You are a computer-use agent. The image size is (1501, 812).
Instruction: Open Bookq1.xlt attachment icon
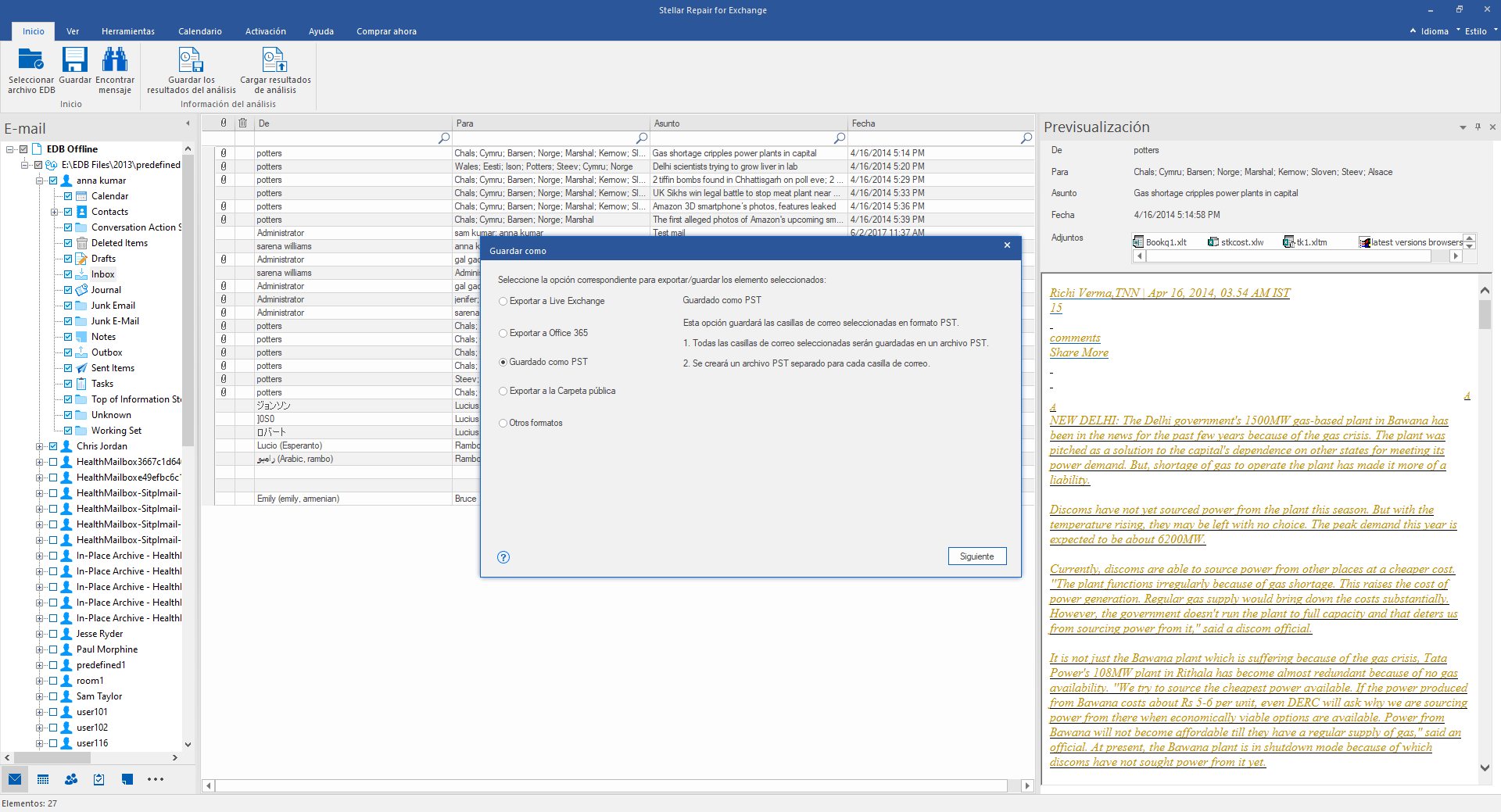point(1138,242)
